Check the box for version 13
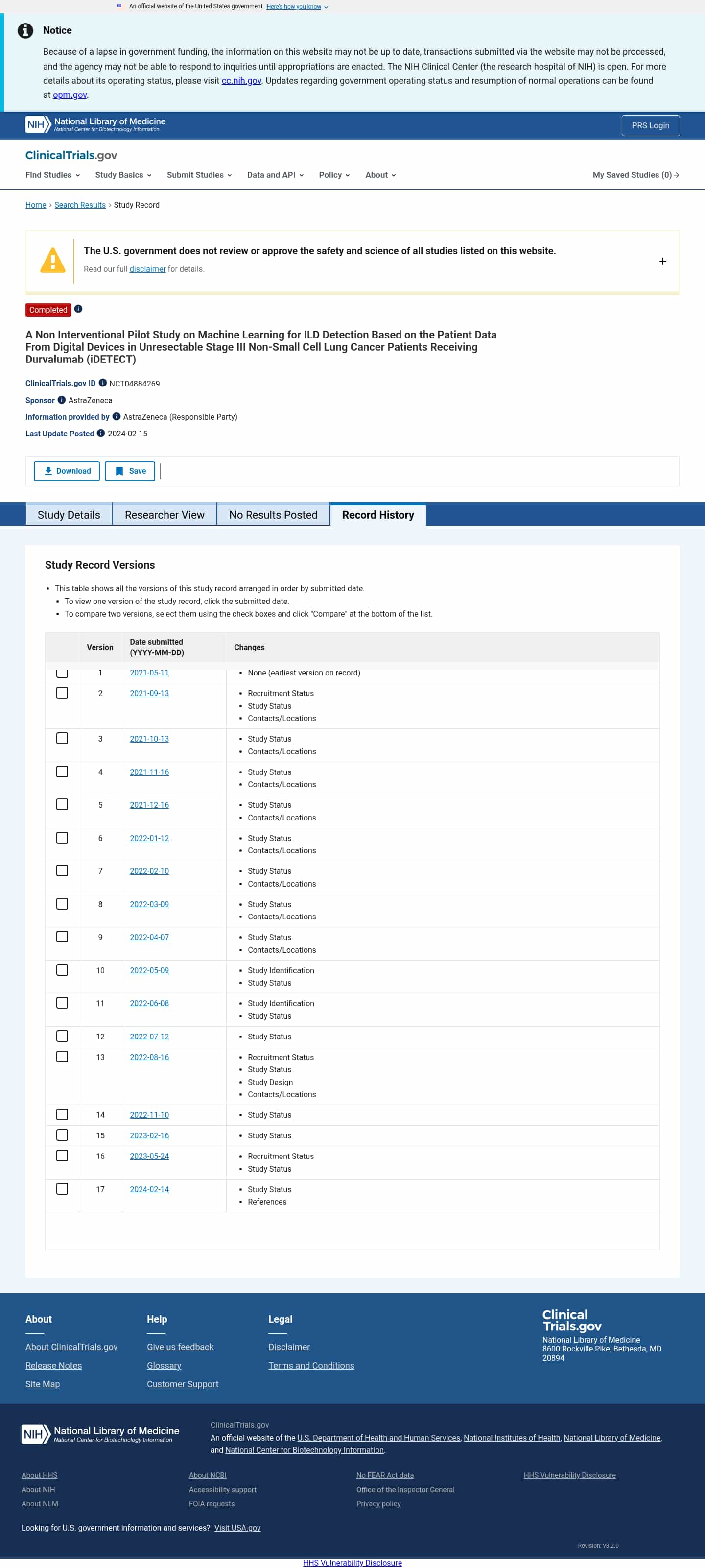The height and width of the screenshot is (1568, 705). pos(62,1057)
